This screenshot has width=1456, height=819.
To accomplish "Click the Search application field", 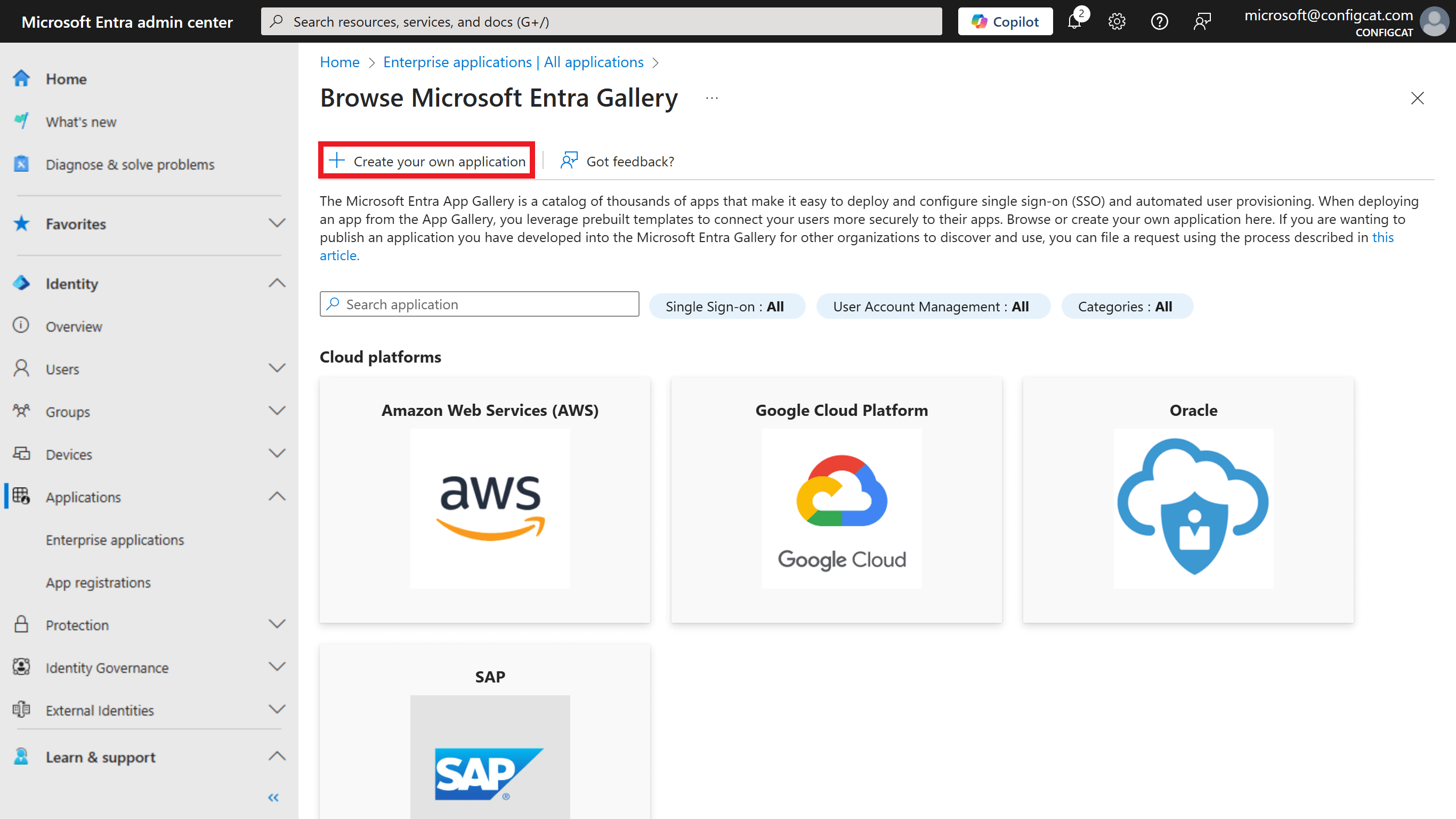I will (x=478, y=304).
